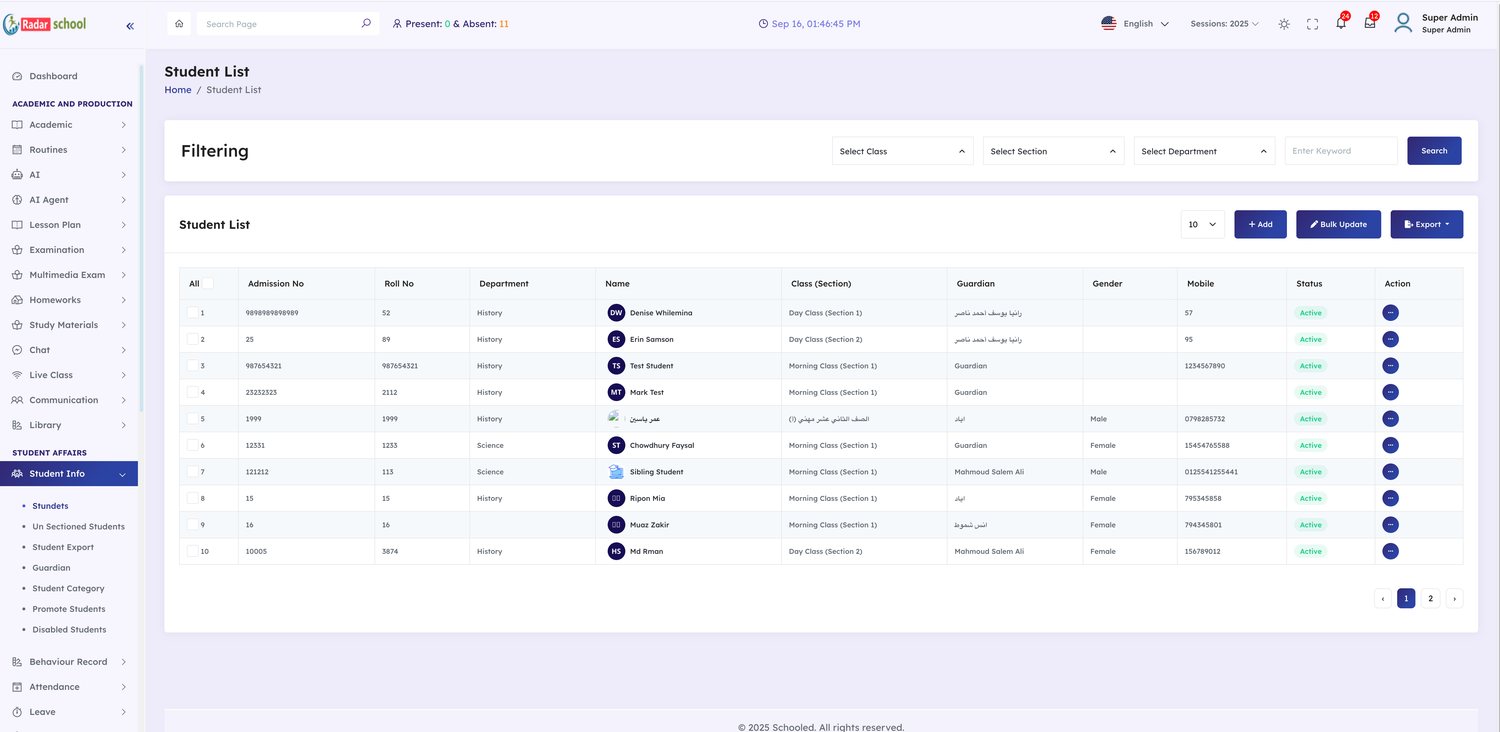Image resolution: width=1500 pixels, height=732 pixels.
Task: Open messages inbox icon with badge
Action: click(1370, 23)
